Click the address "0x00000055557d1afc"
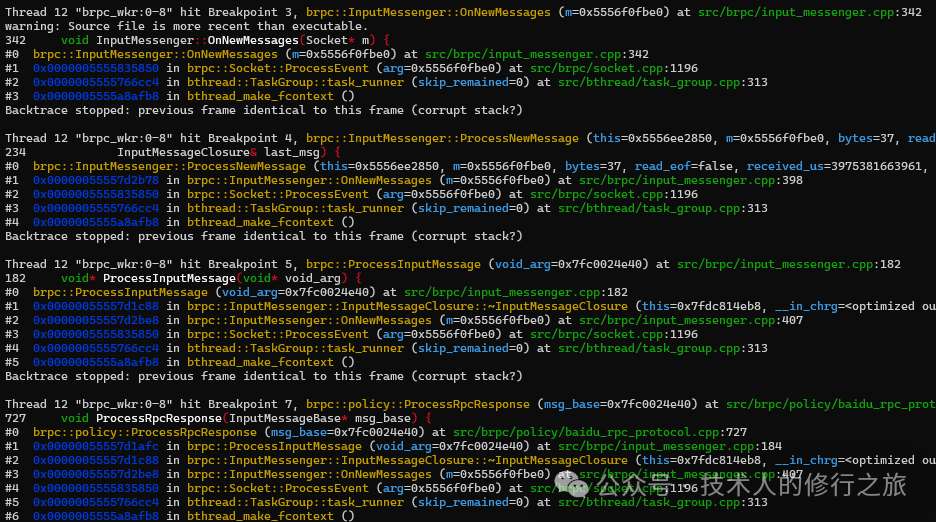The image size is (936, 522). (96, 446)
